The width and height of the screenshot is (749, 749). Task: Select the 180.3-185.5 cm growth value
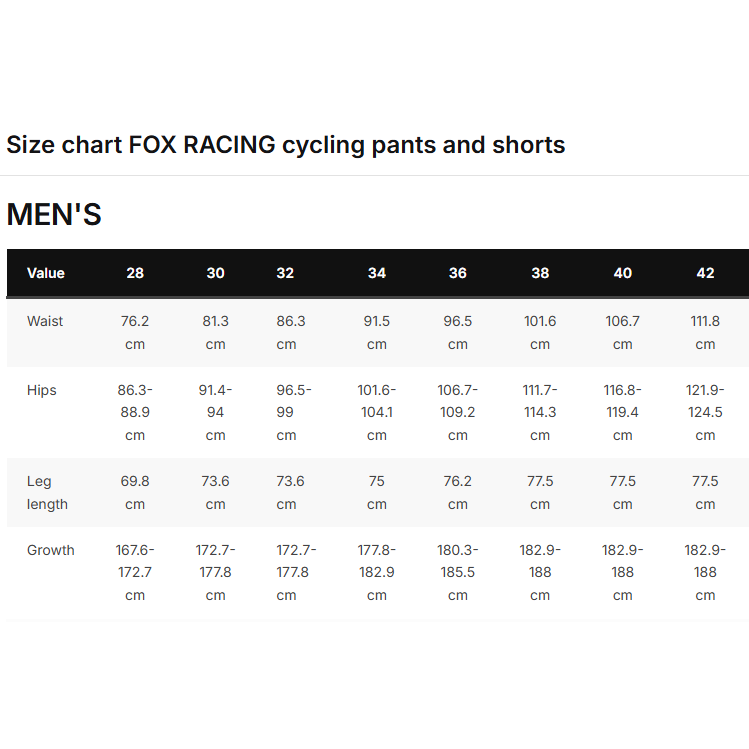click(458, 572)
